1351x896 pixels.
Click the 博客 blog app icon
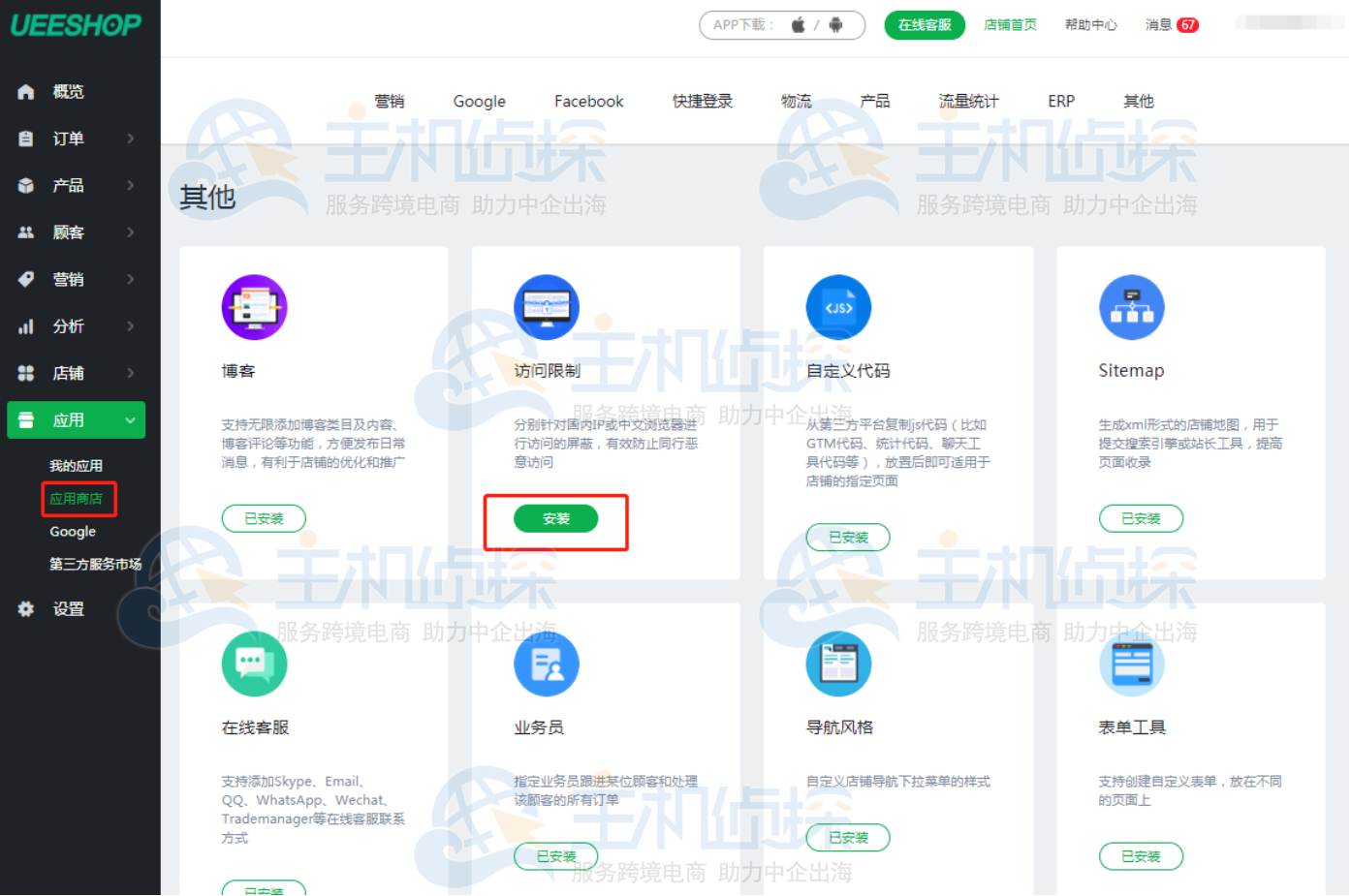[x=254, y=308]
